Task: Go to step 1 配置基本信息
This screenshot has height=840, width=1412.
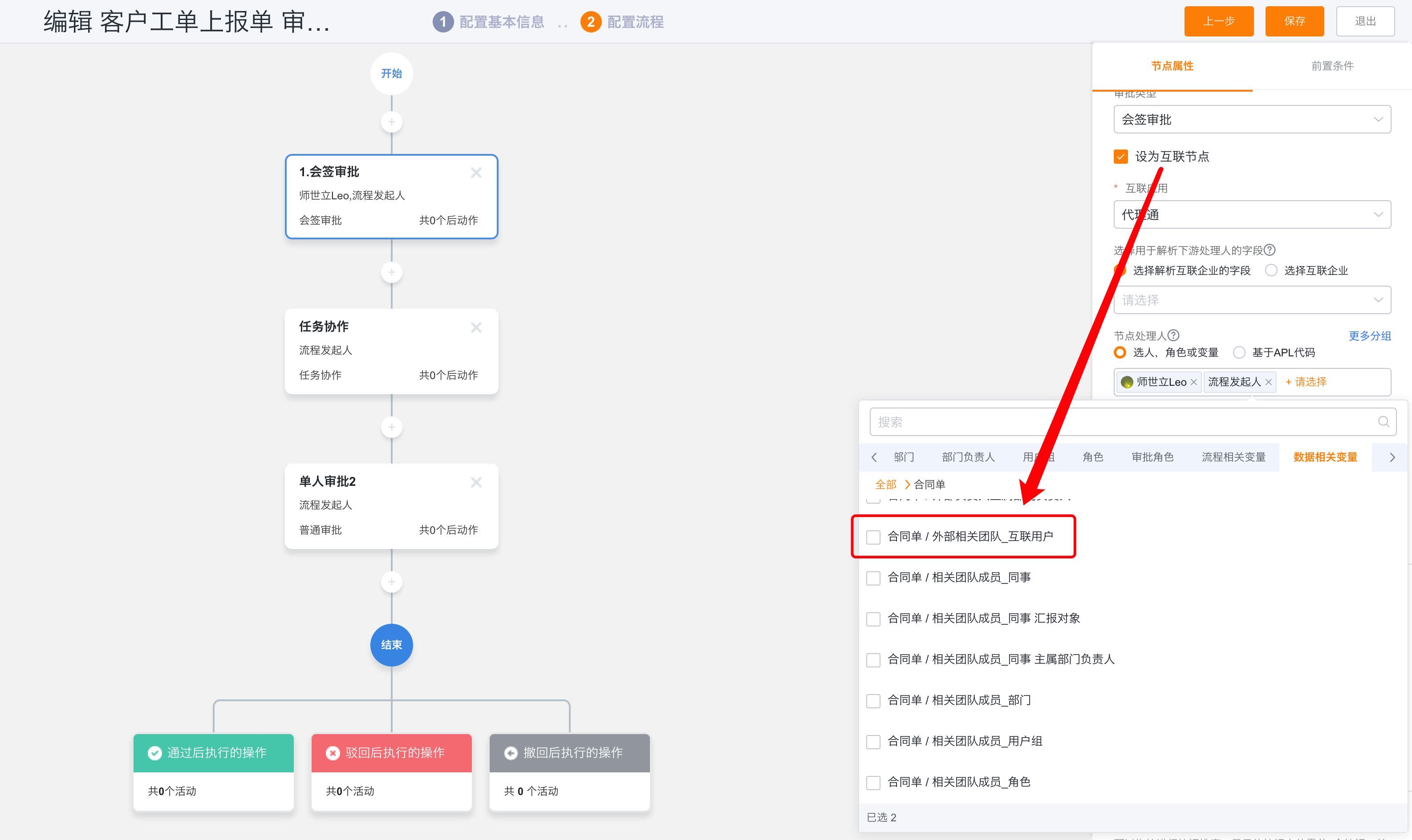Action: click(x=488, y=22)
